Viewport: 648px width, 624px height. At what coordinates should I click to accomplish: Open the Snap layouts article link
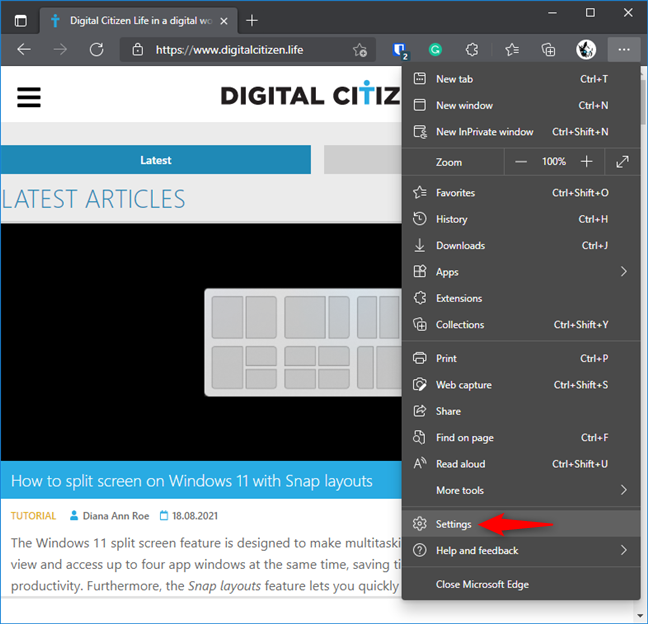click(x=192, y=481)
